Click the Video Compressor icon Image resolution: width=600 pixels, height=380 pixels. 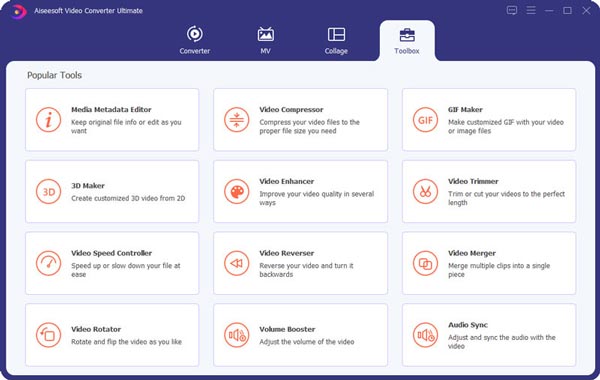(236, 120)
